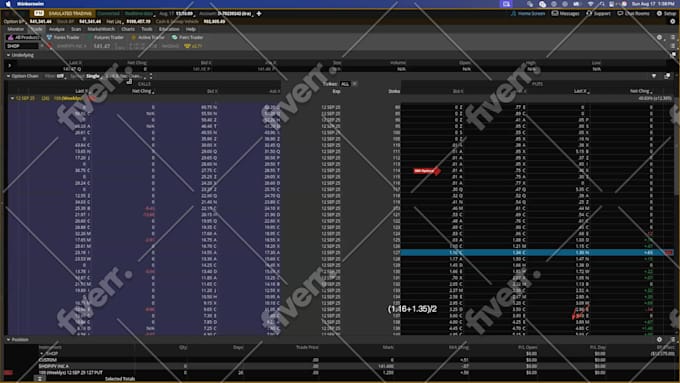The width and height of the screenshot is (680, 383).
Task: Click the gold trophy icon by quote
Action: coord(188,46)
